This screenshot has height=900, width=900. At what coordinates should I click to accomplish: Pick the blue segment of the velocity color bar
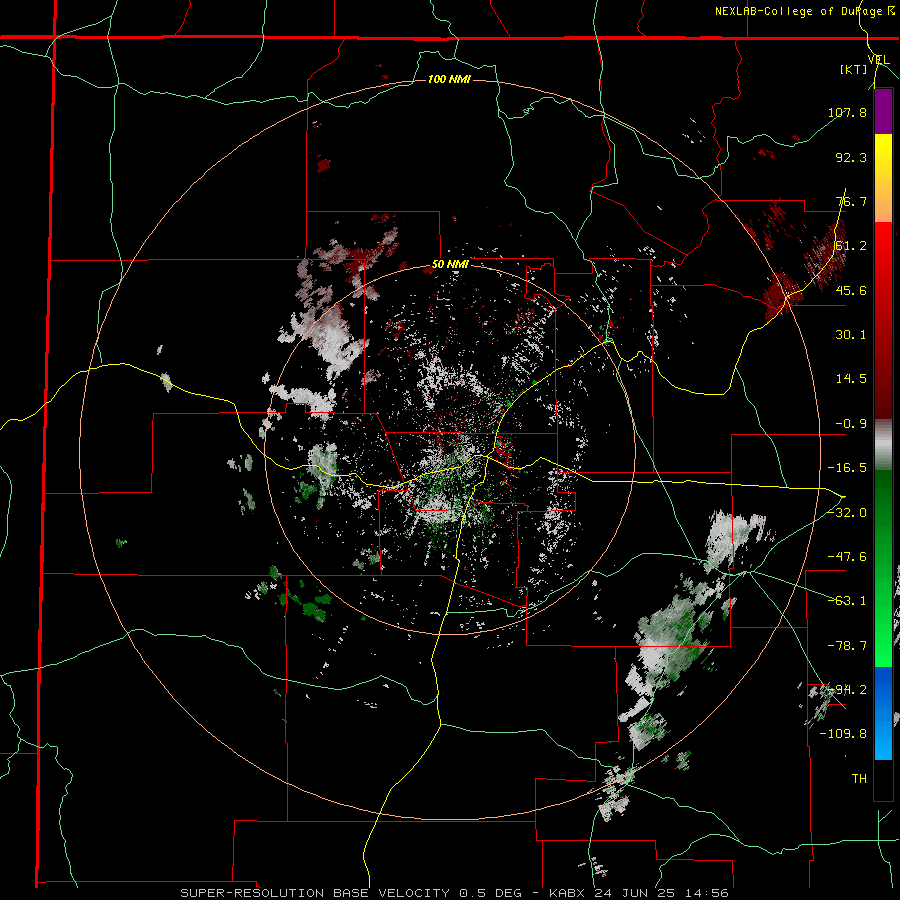pos(883,713)
